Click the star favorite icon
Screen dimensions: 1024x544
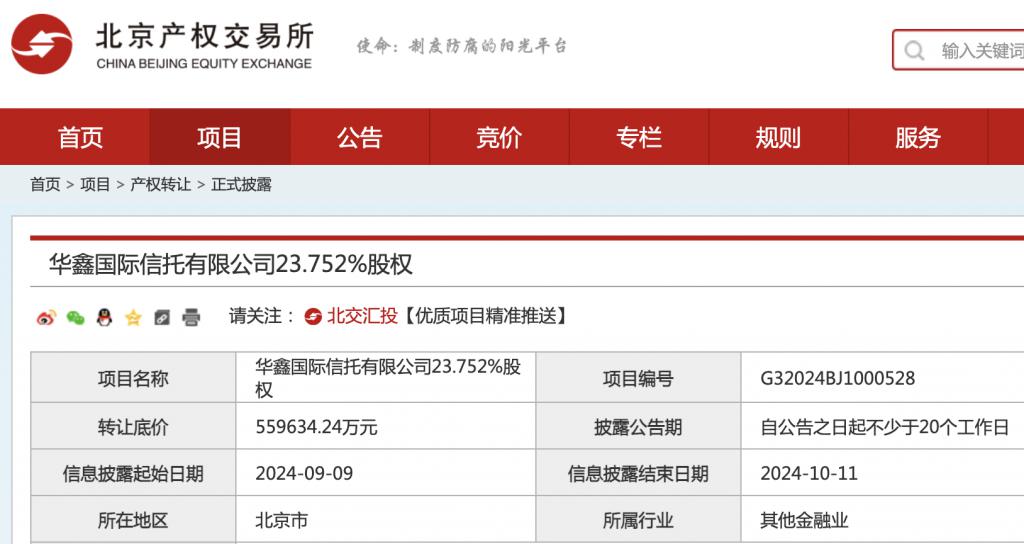(x=133, y=318)
